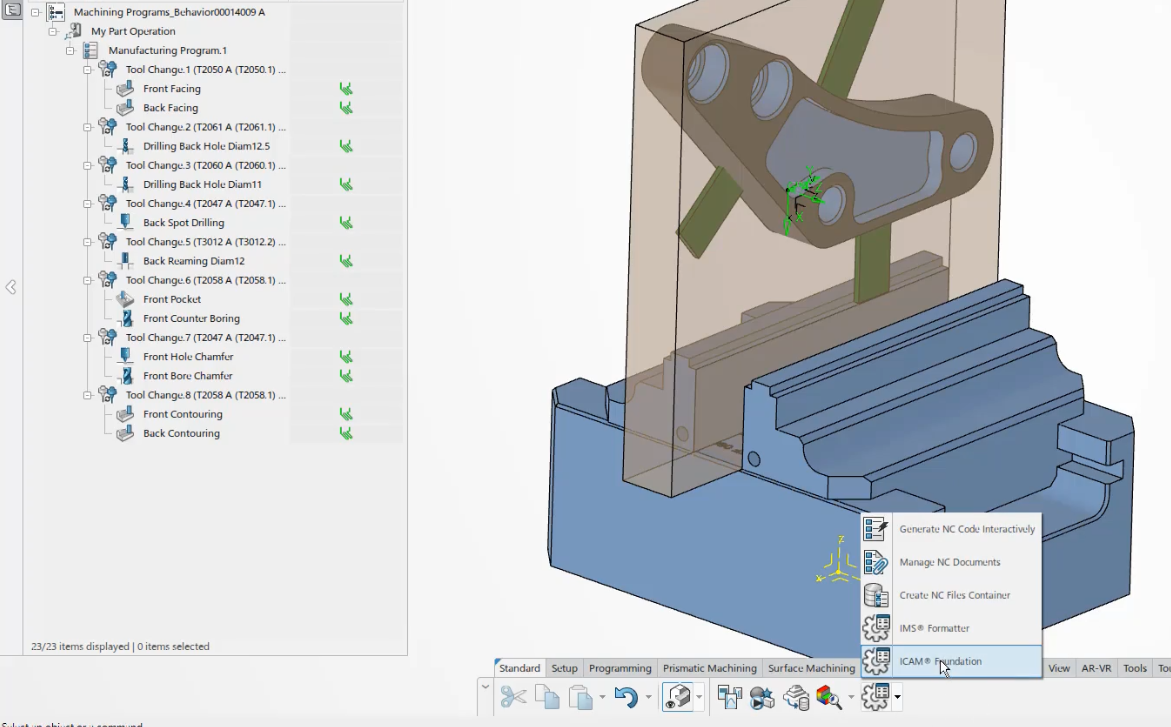This screenshot has height=727, width=1171.
Task: Click the Front Pocket operation icon
Action: [125, 299]
